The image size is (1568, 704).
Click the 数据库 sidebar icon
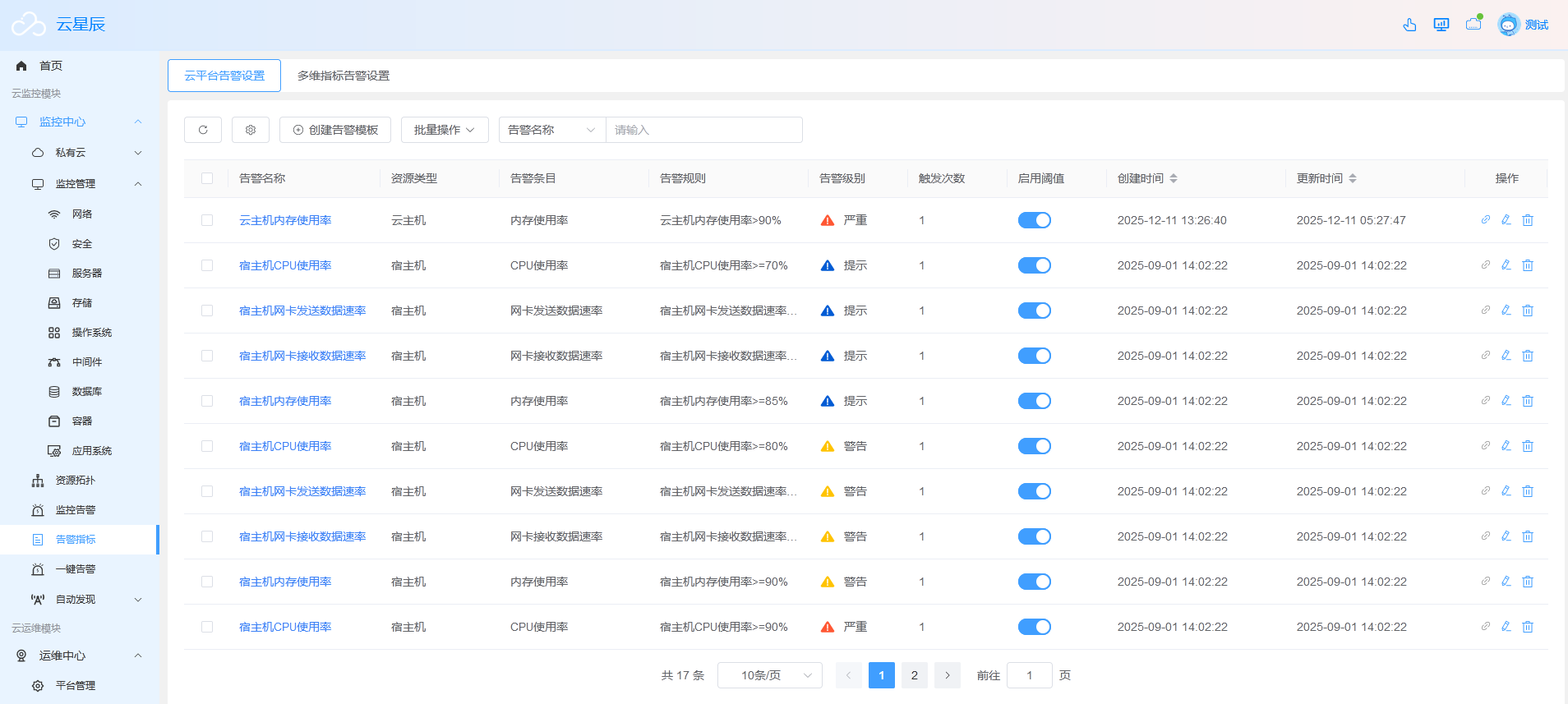[x=54, y=392]
